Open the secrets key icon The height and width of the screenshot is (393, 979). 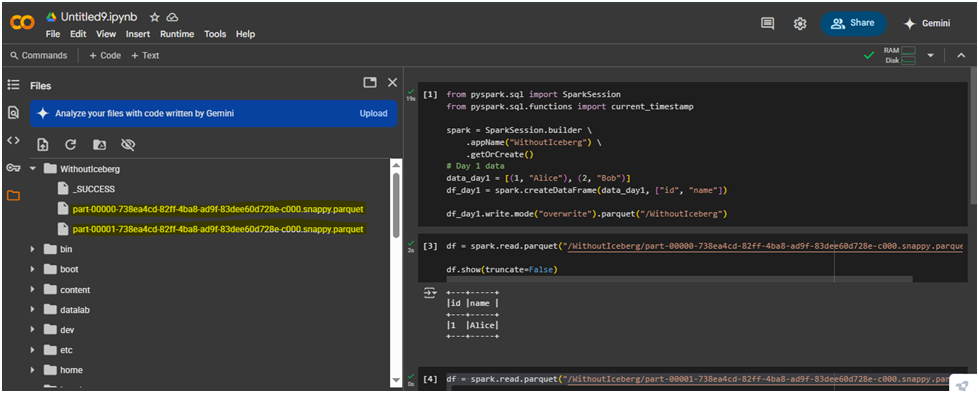(x=13, y=167)
